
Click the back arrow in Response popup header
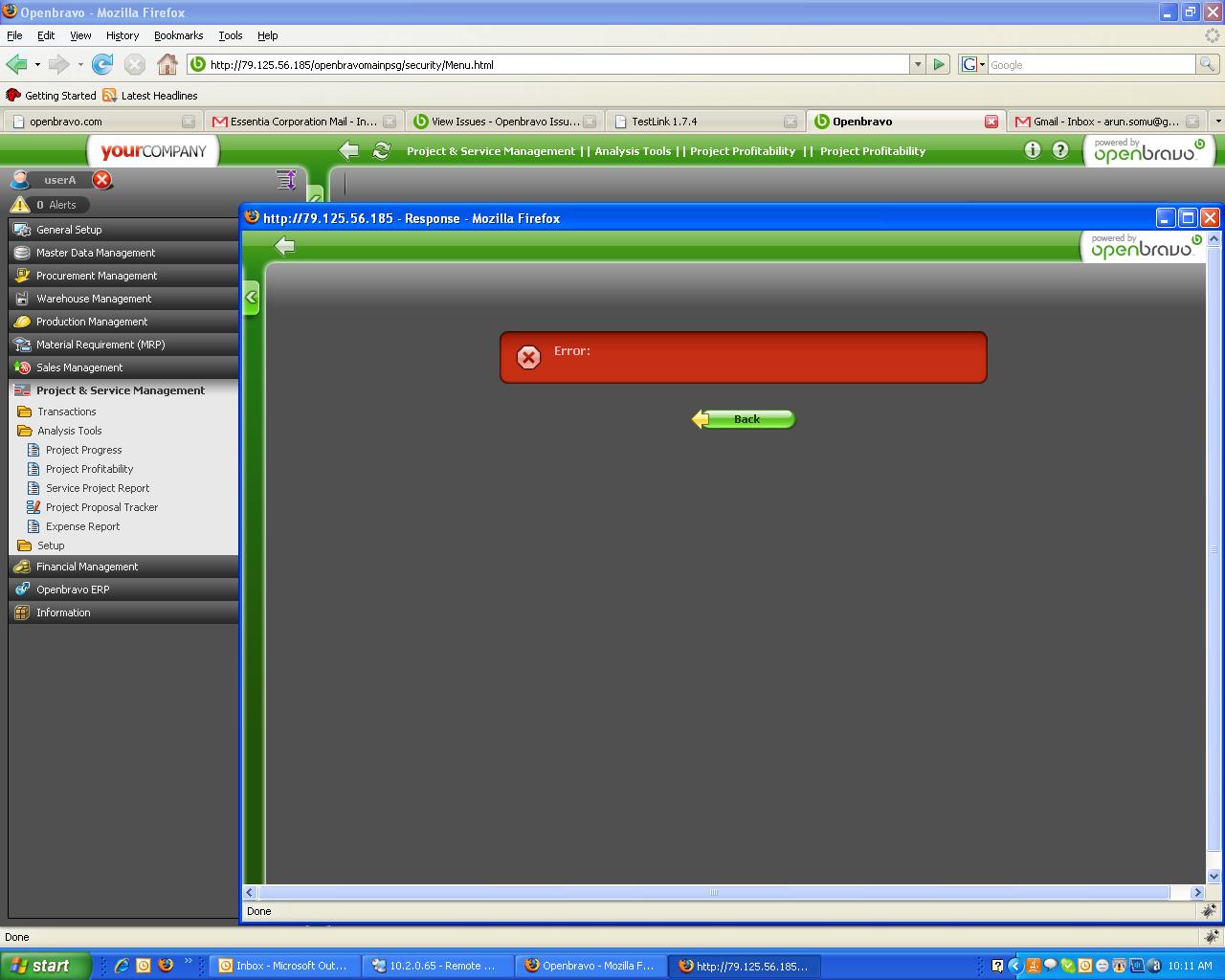[284, 247]
